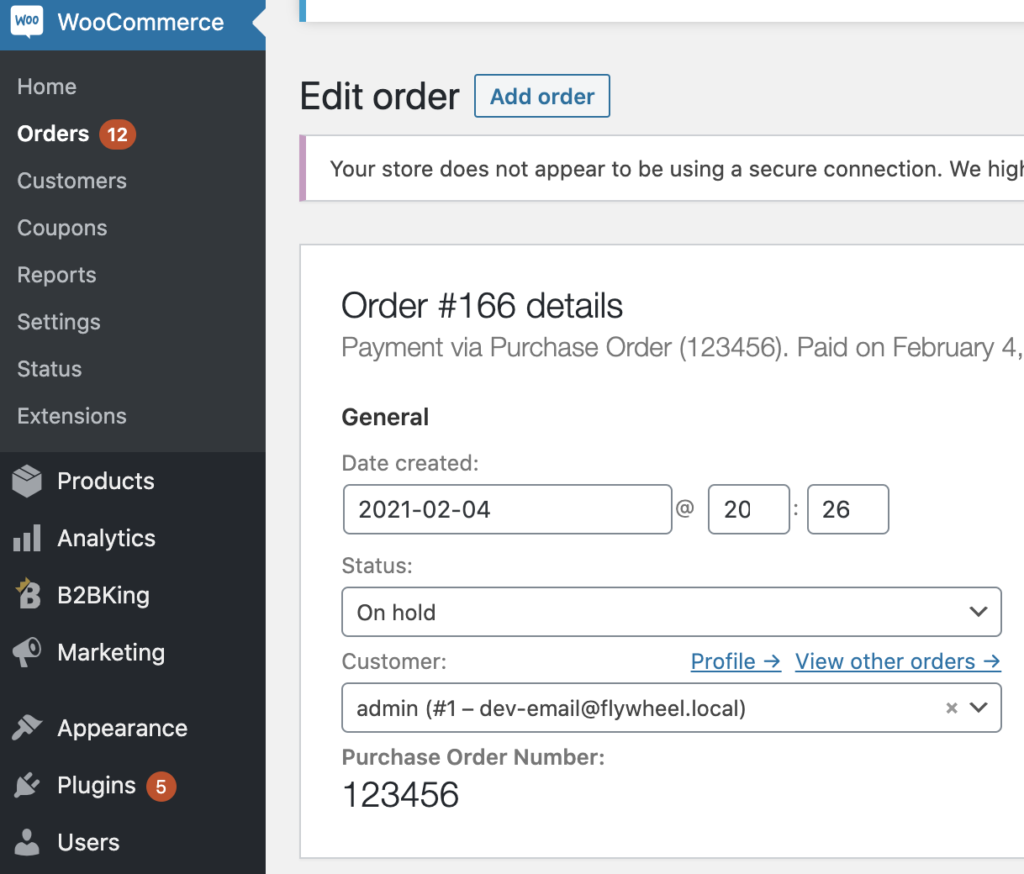This screenshot has height=874, width=1024.
Task: Go to WooCommerce Home submenu
Action: (47, 86)
